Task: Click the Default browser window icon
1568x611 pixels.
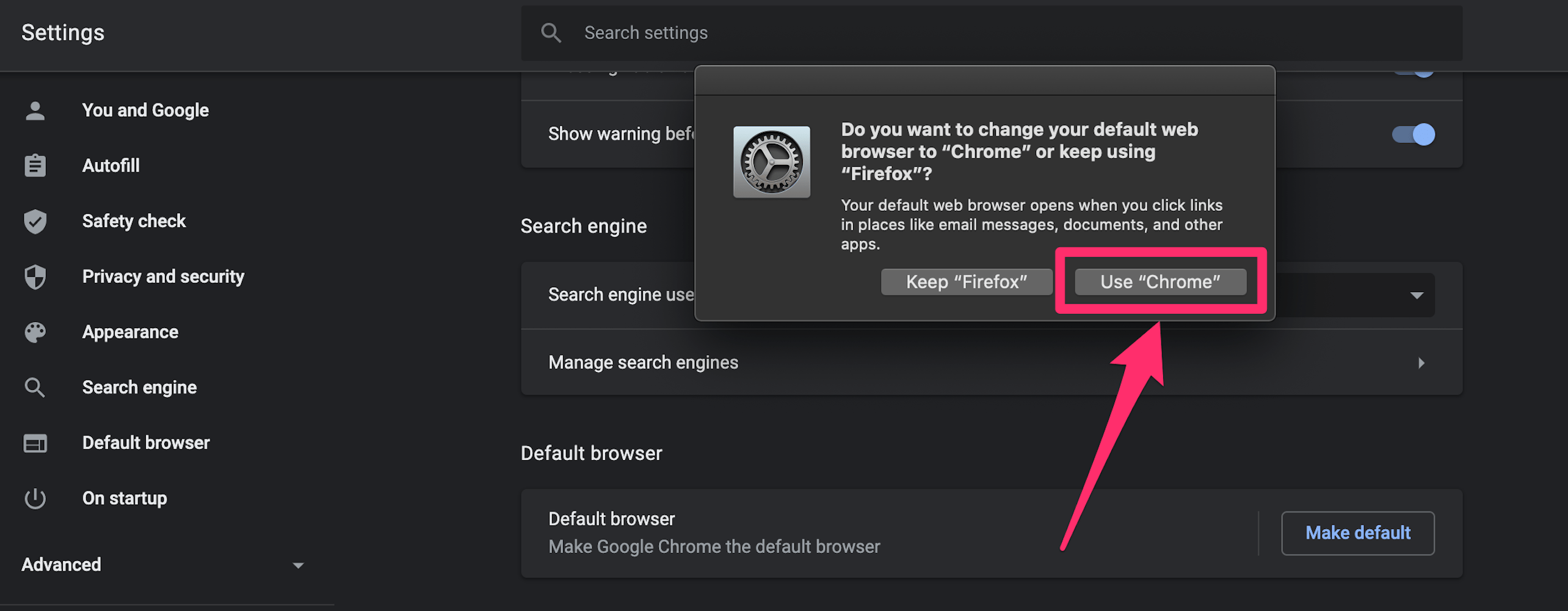Action: coord(35,443)
